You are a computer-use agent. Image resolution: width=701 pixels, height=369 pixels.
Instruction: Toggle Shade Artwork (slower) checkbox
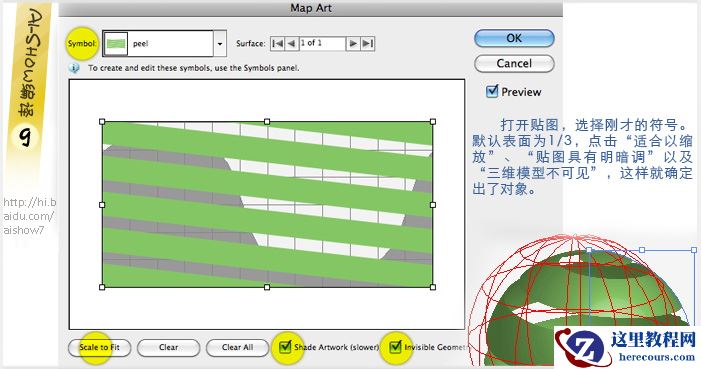point(285,346)
